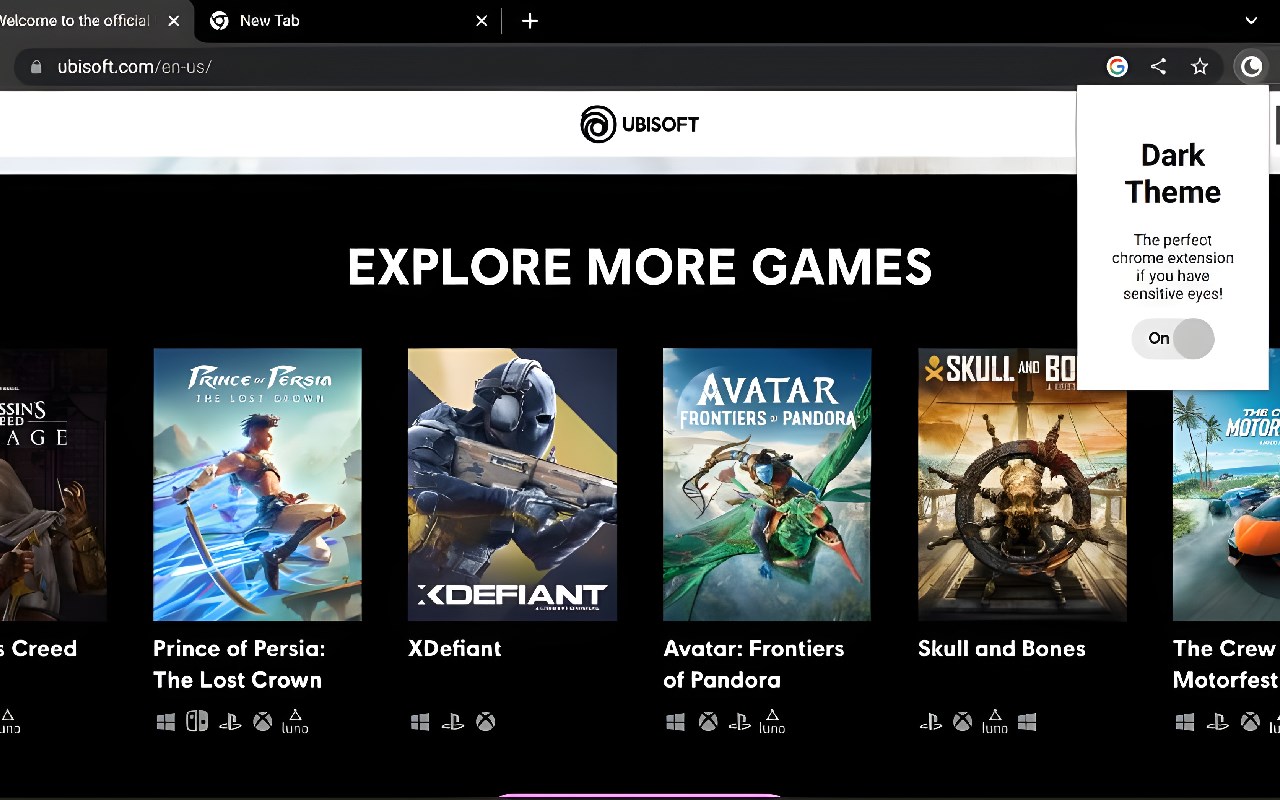Click the Luna icon under Avatar: Frontiers of Pandora
Image resolution: width=1280 pixels, height=800 pixels.
(x=772, y=721)
